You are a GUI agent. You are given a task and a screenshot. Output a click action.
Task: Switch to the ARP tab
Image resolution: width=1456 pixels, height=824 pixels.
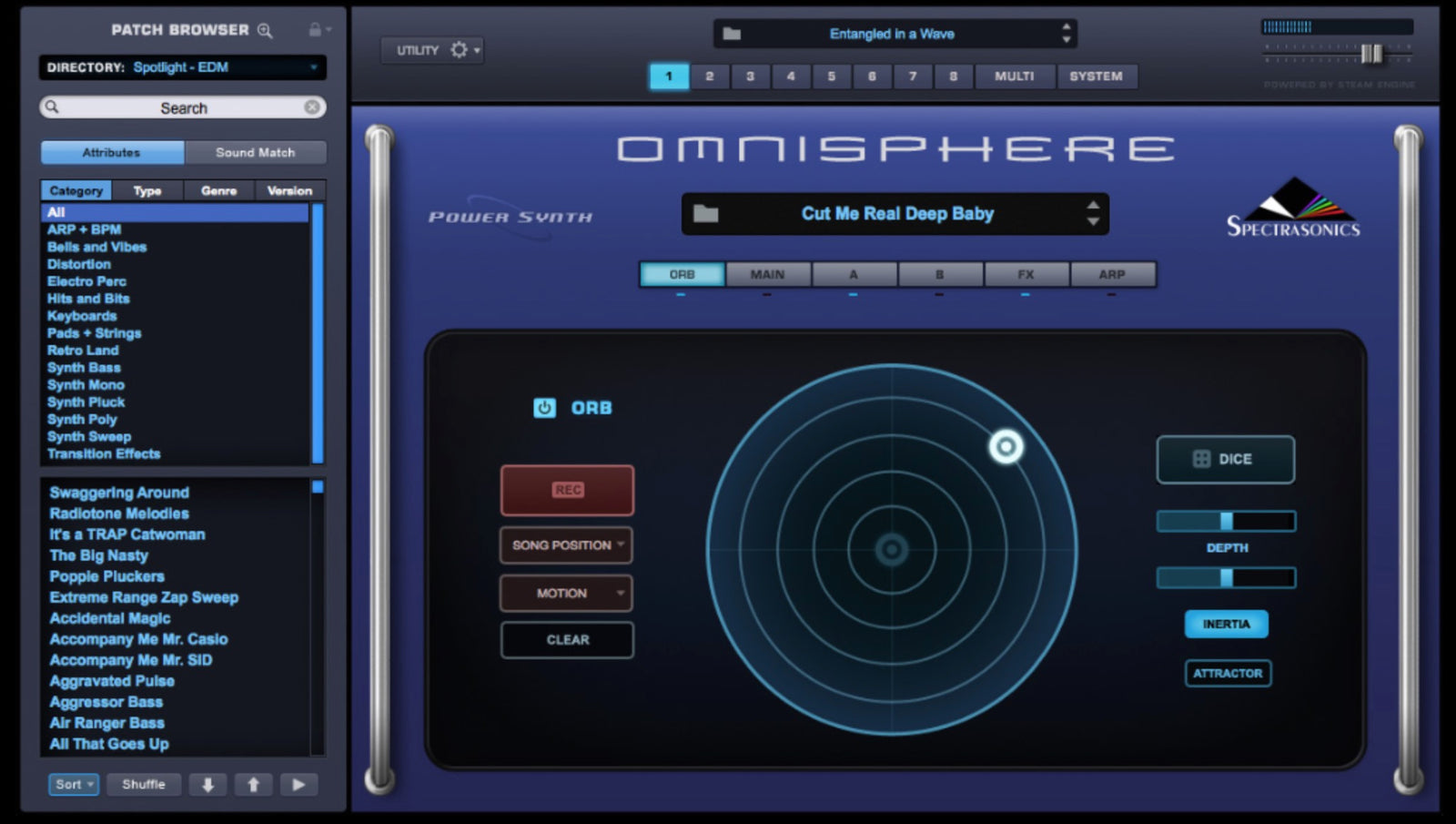point(1112,274)
